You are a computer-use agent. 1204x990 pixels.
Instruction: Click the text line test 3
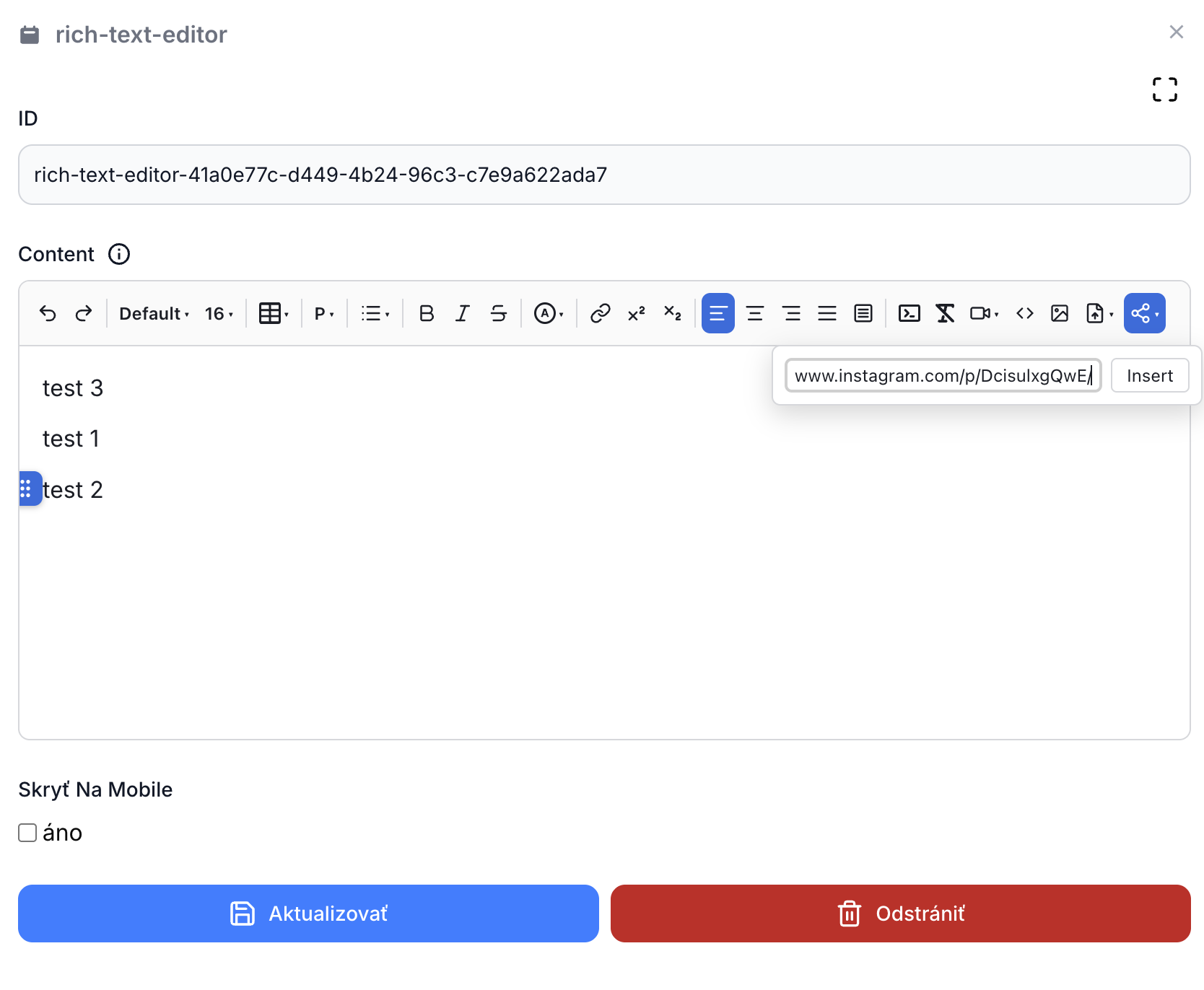click(73, 388)
